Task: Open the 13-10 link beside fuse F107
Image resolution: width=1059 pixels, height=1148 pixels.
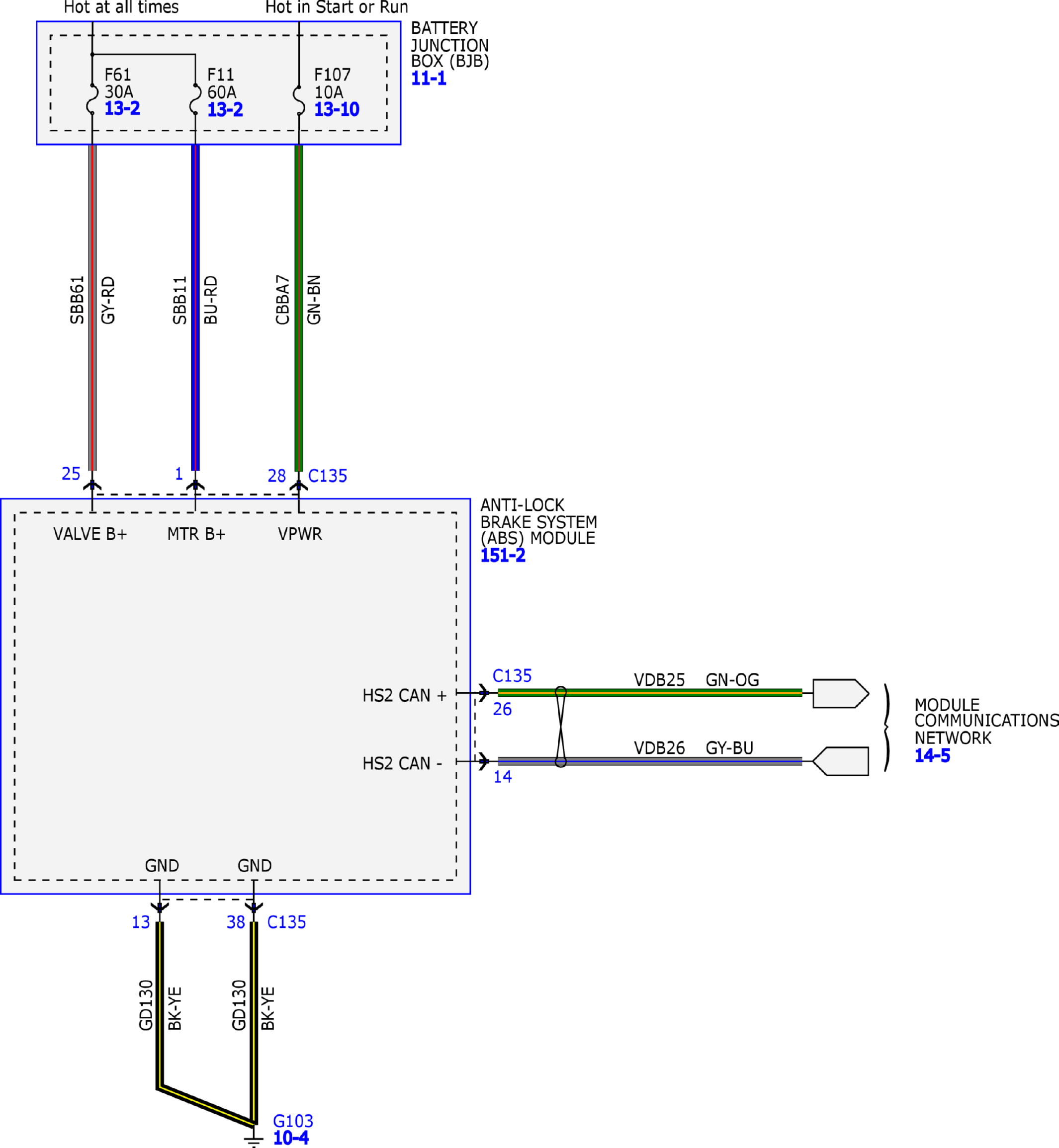Action: coord(337,109)
